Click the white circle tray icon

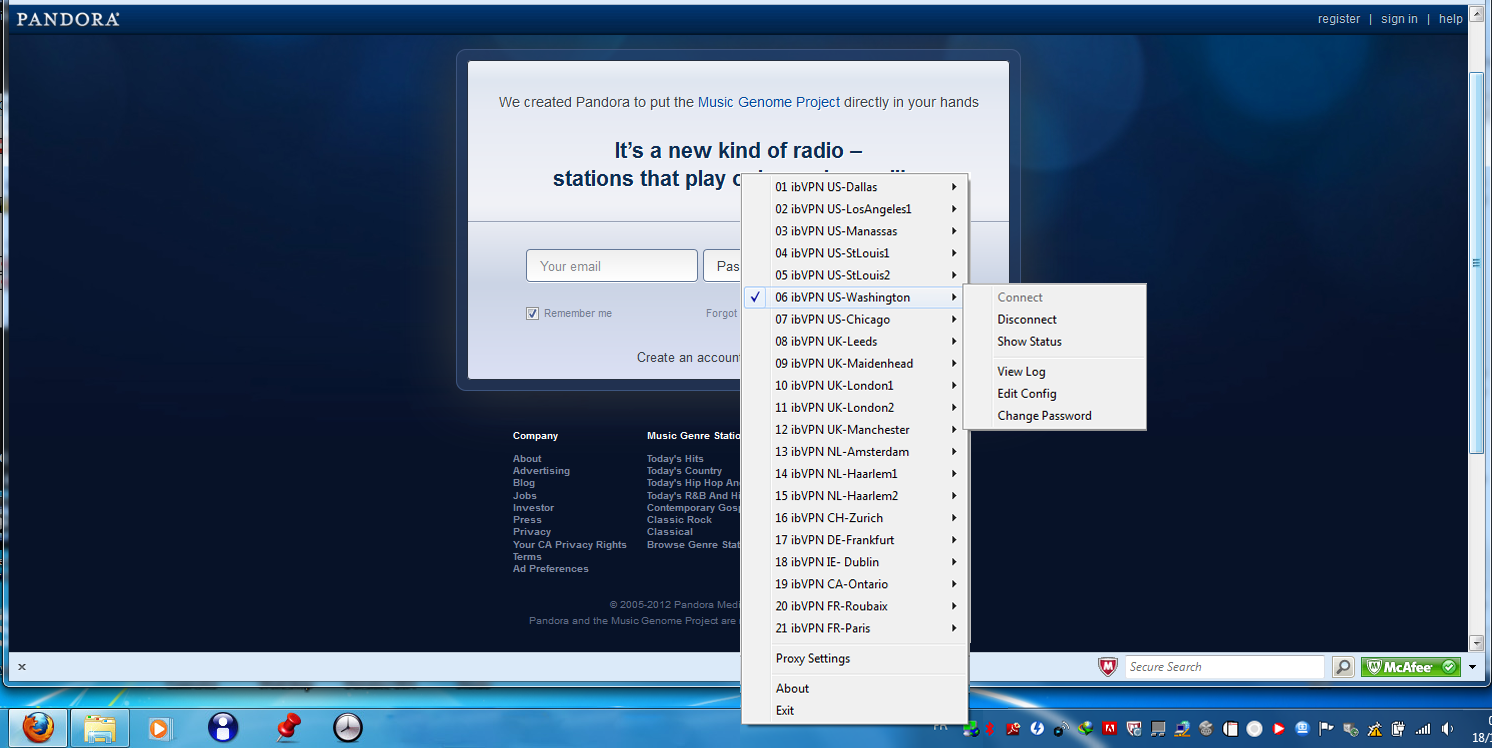1254,729
